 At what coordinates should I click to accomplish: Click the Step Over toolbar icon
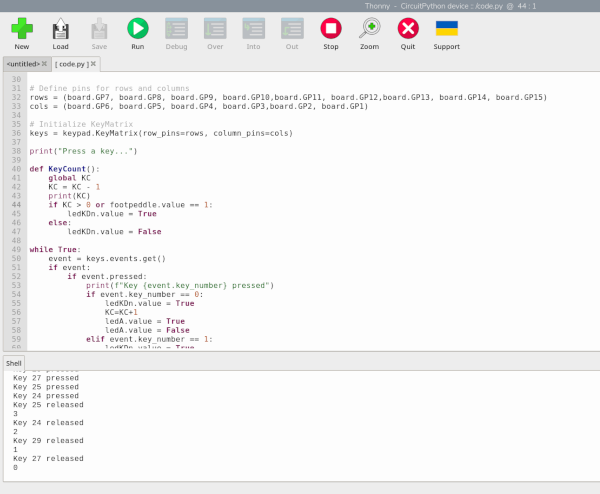click(x=215, y=29)
